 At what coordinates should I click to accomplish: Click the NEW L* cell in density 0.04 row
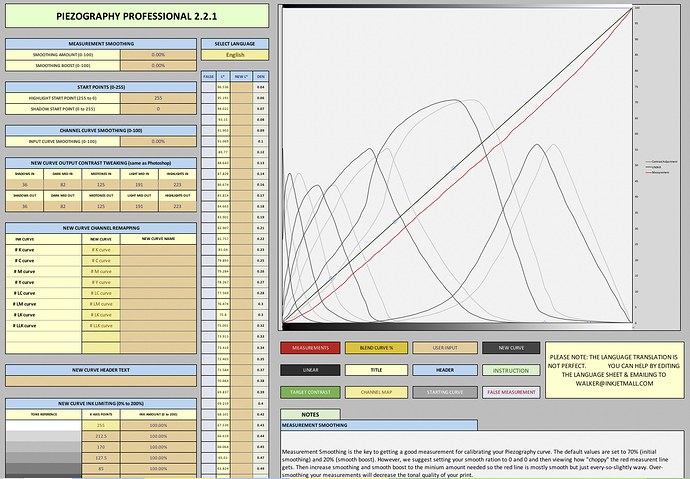pyautogui.click(x=242, y=87)
